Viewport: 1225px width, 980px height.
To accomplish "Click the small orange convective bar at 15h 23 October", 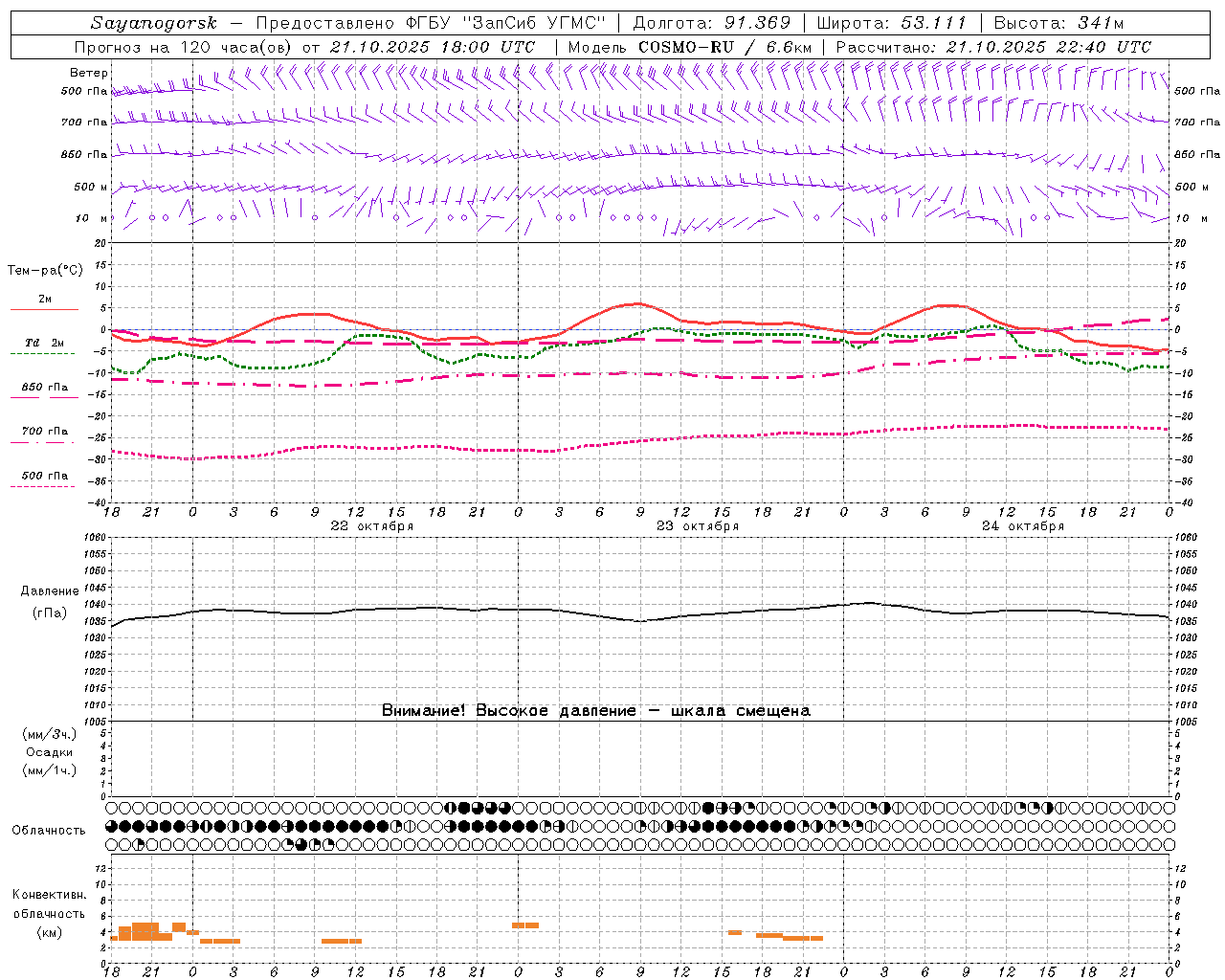I will click(x=735, y=932).
